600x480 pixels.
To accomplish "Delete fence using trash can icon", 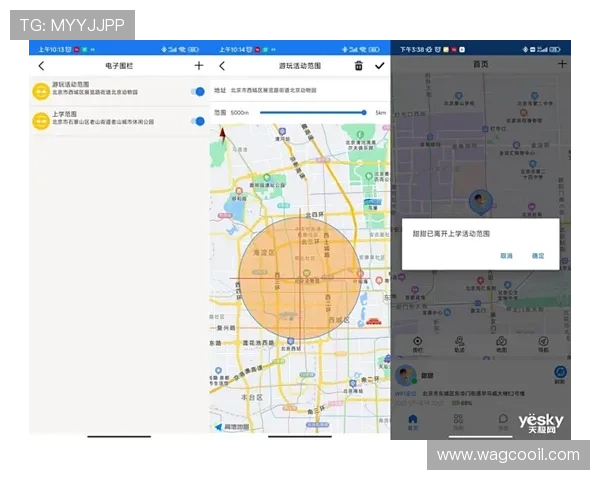I will point(359,66).
